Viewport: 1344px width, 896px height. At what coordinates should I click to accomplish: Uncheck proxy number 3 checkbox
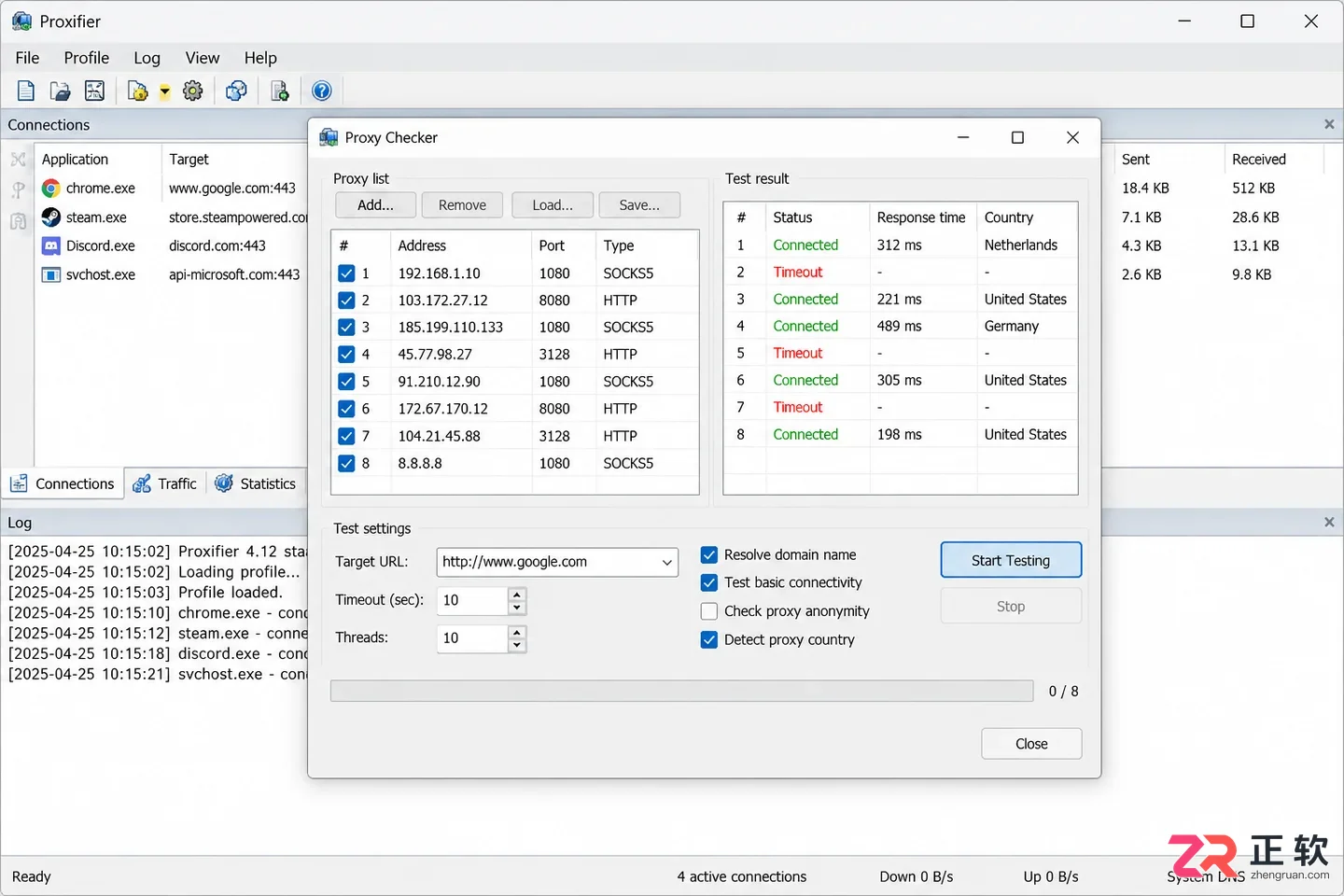click(346, 328)
